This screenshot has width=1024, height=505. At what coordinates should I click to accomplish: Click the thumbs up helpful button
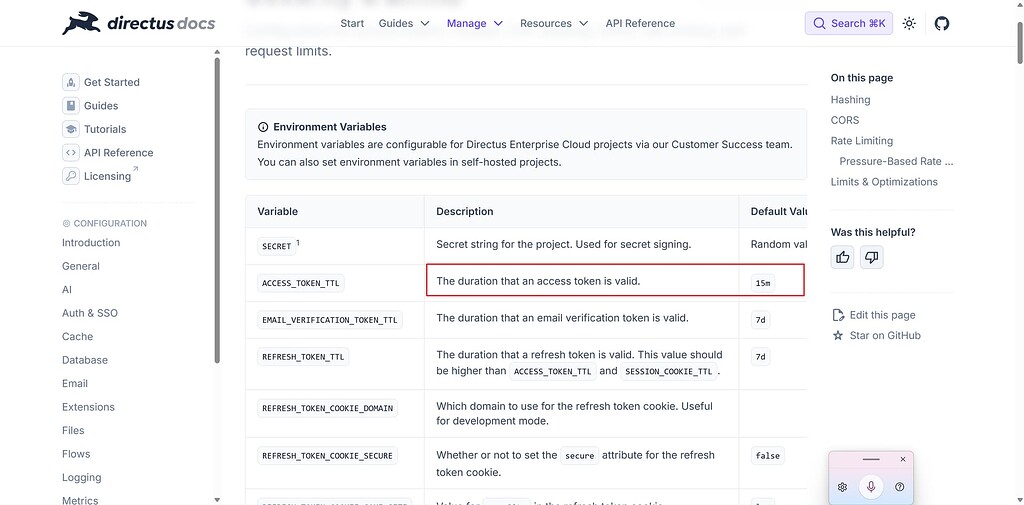(x=842, y=257)
